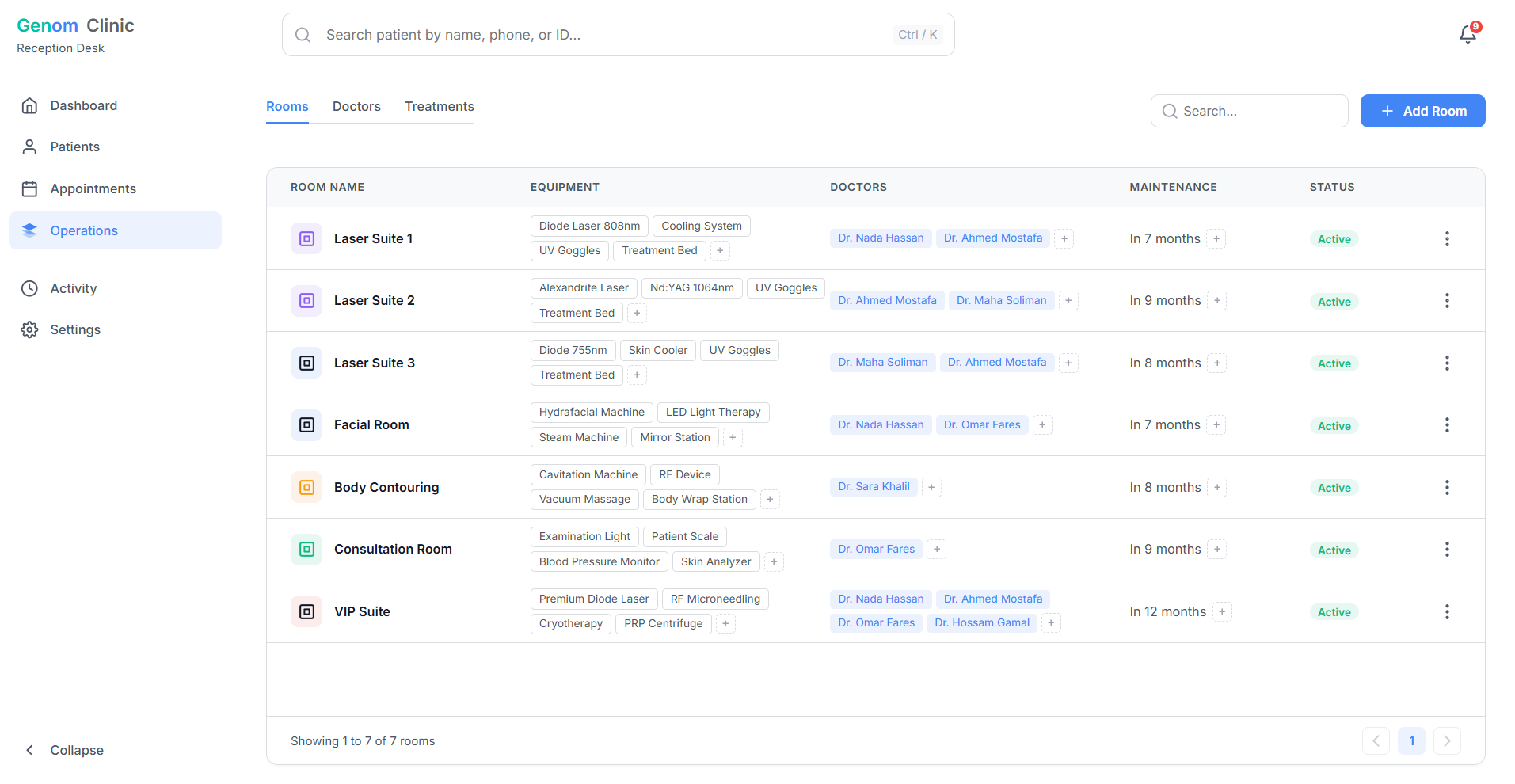Screen dimensions: 1515x784
Task: Open the more options menu for Consultation Room
Action: pyautogui.click(x=1447, y=549)
